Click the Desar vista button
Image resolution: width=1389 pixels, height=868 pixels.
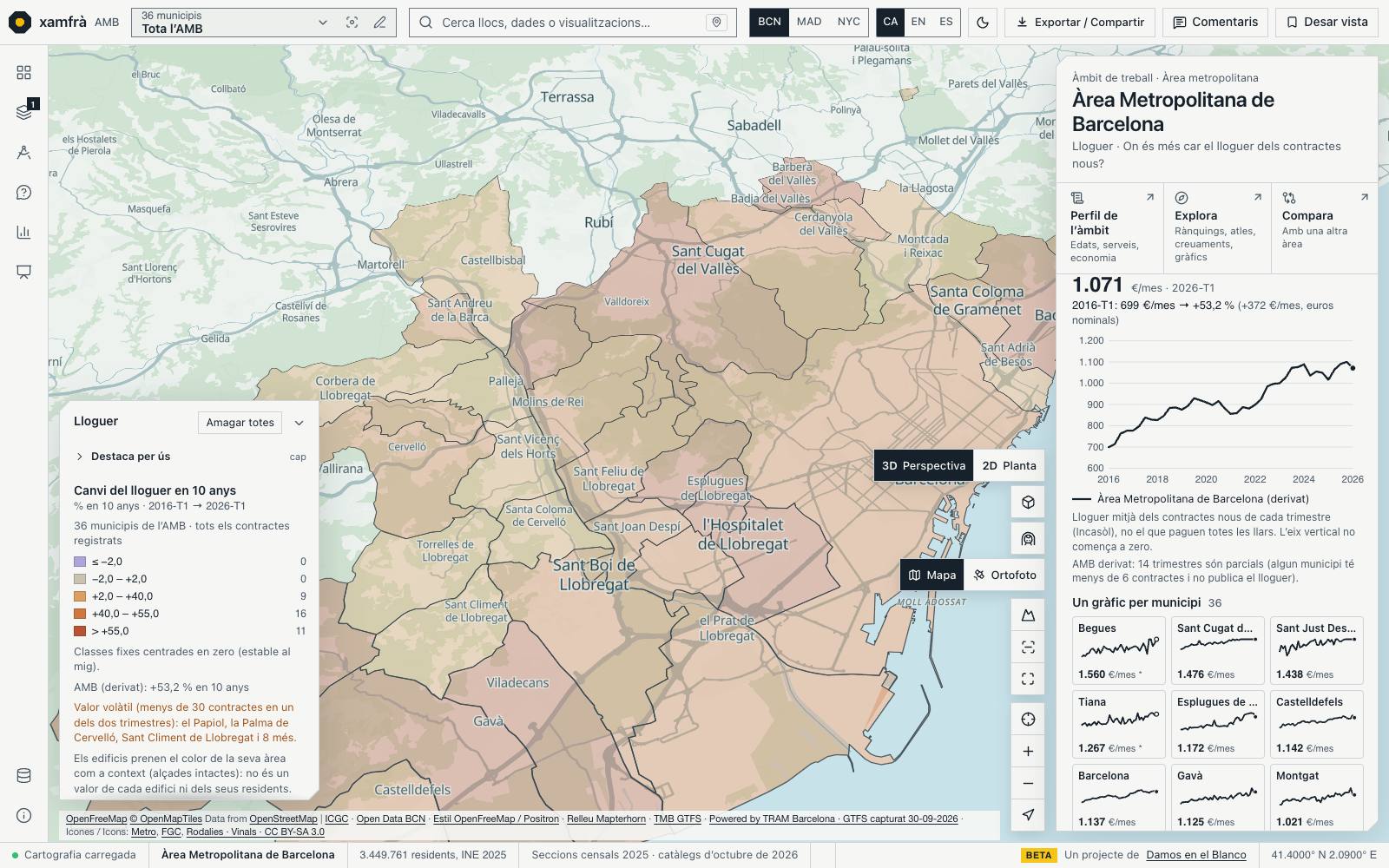pos(1326,23)
